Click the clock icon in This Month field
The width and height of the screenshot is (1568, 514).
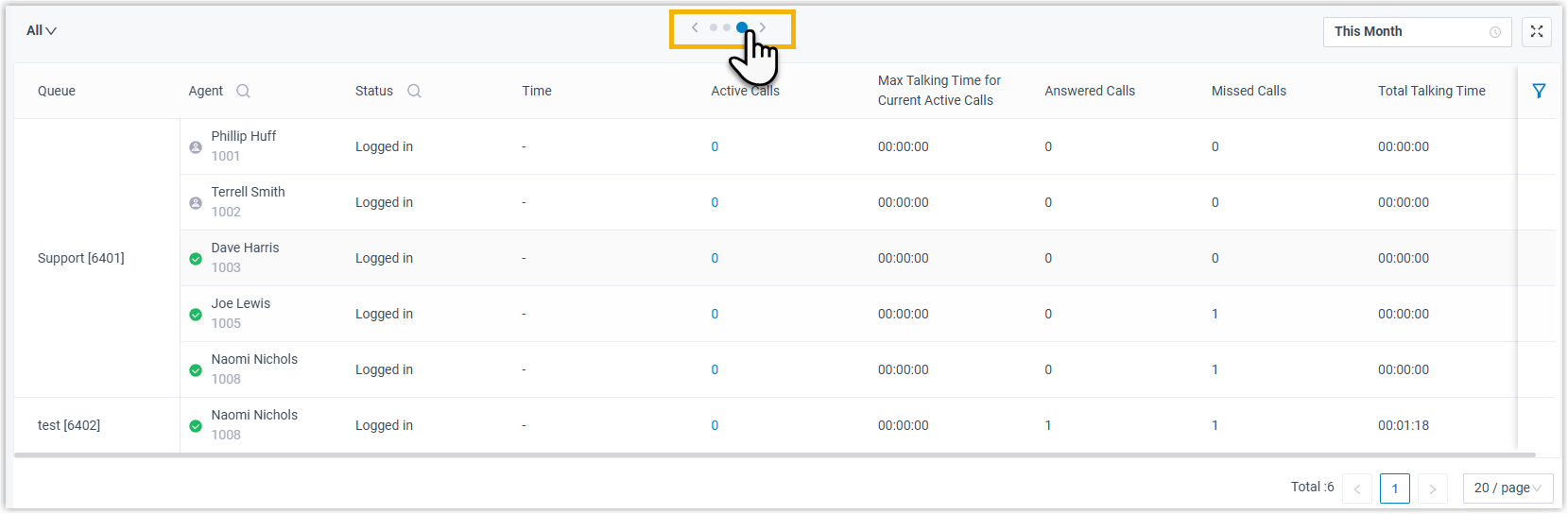(1495, 32)
